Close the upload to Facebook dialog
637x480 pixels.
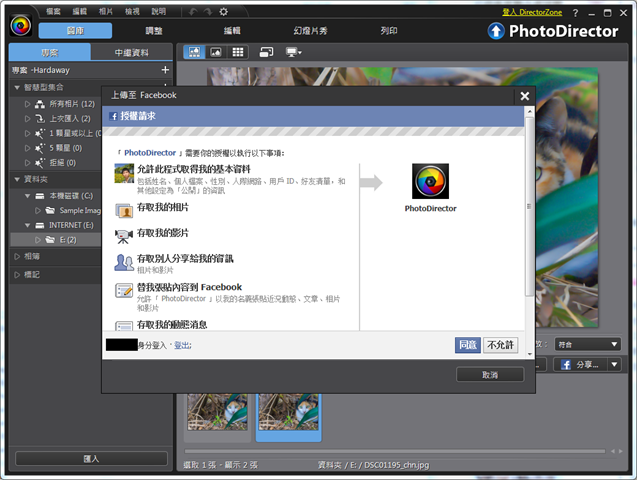click(525, 96)
